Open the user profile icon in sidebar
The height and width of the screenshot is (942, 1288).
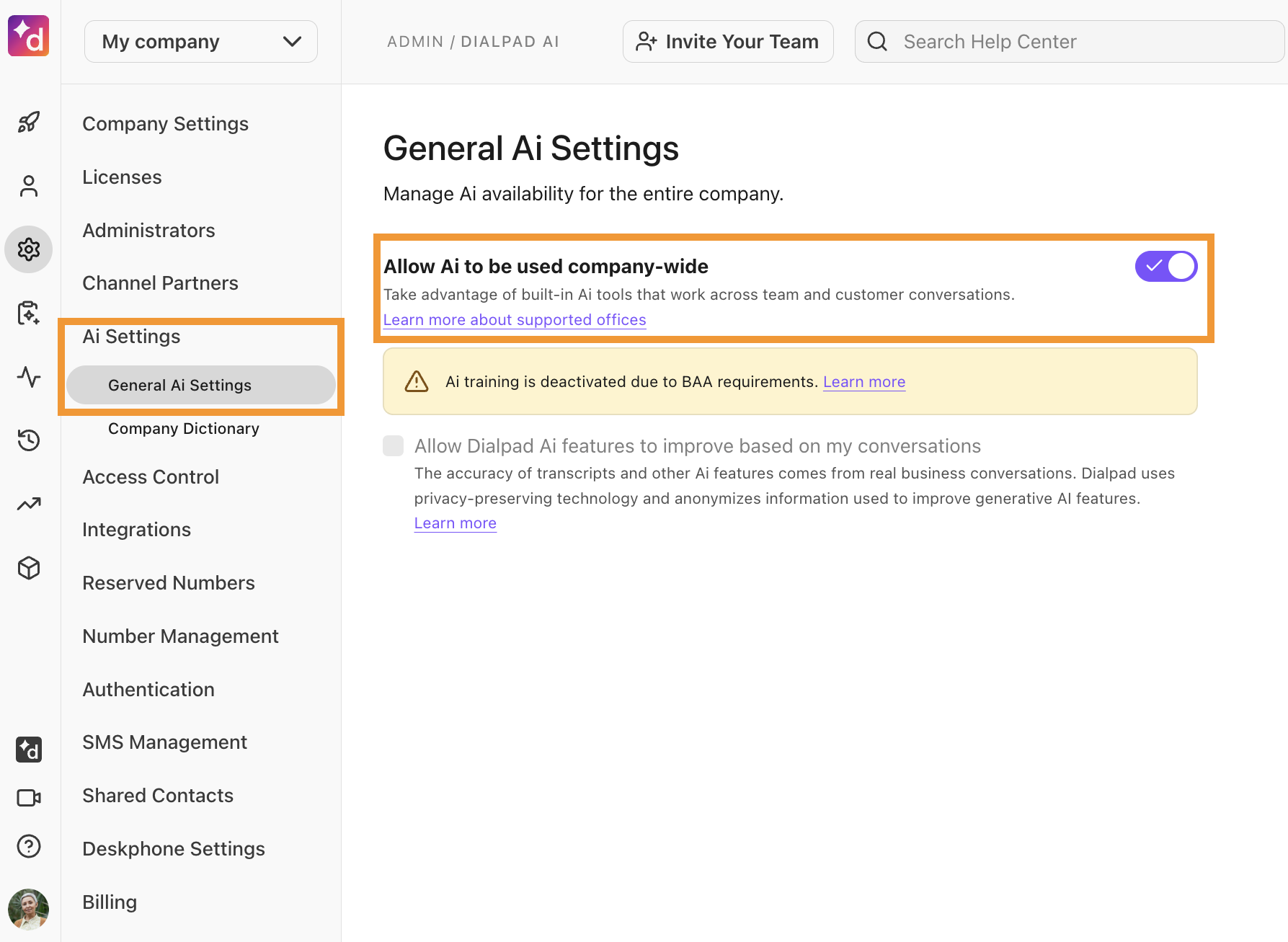[29, 186]
